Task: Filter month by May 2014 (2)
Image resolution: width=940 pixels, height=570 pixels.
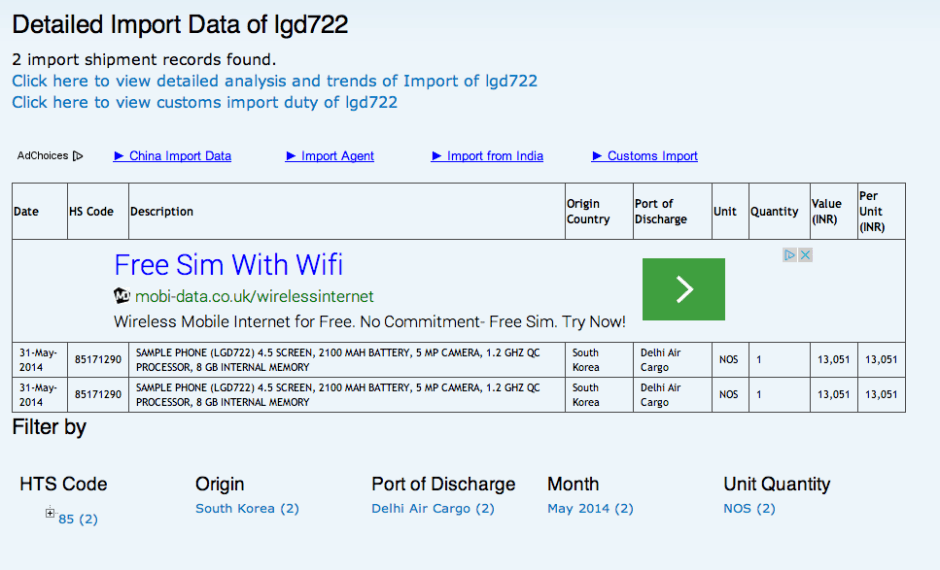Action: coord(590,508)
